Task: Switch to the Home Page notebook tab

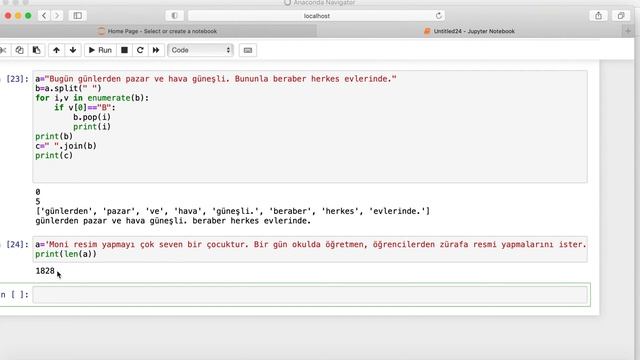Action: [x=158, y=31]
